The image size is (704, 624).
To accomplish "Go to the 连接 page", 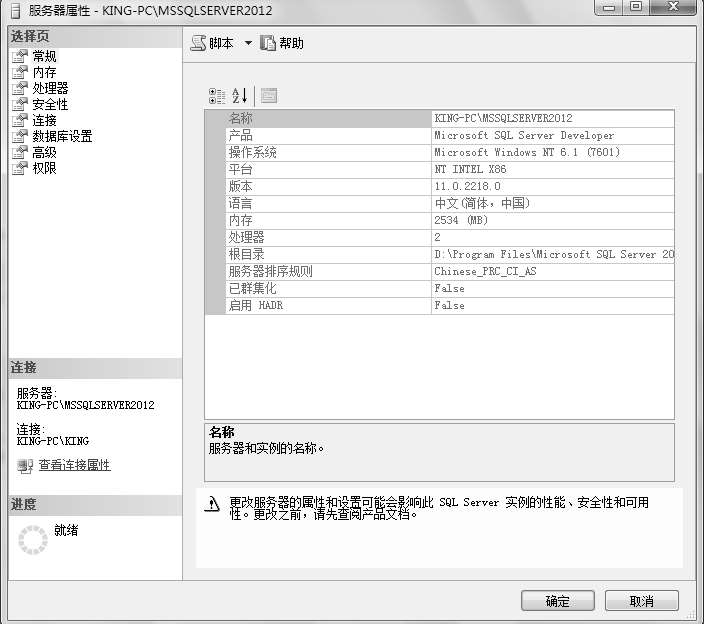I will tap(44, 120).
